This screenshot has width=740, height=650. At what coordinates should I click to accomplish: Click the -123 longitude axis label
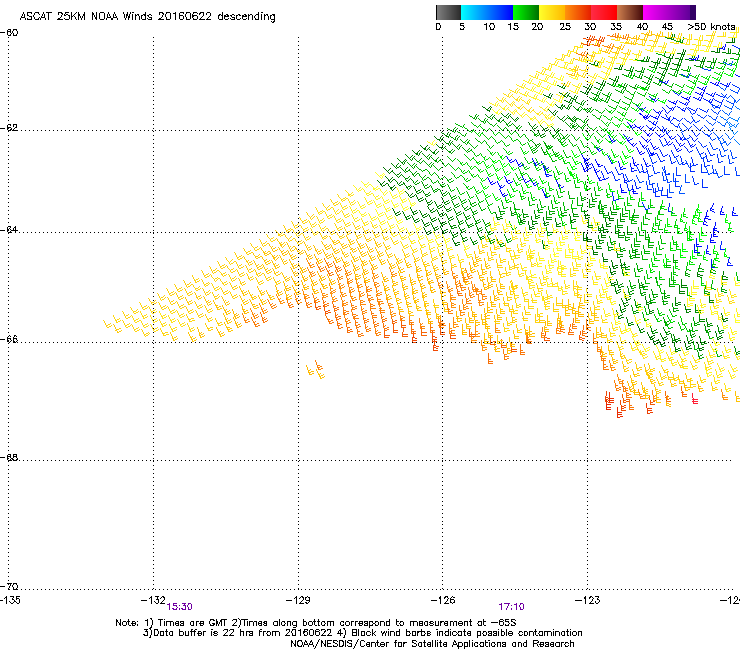[588, 600]
